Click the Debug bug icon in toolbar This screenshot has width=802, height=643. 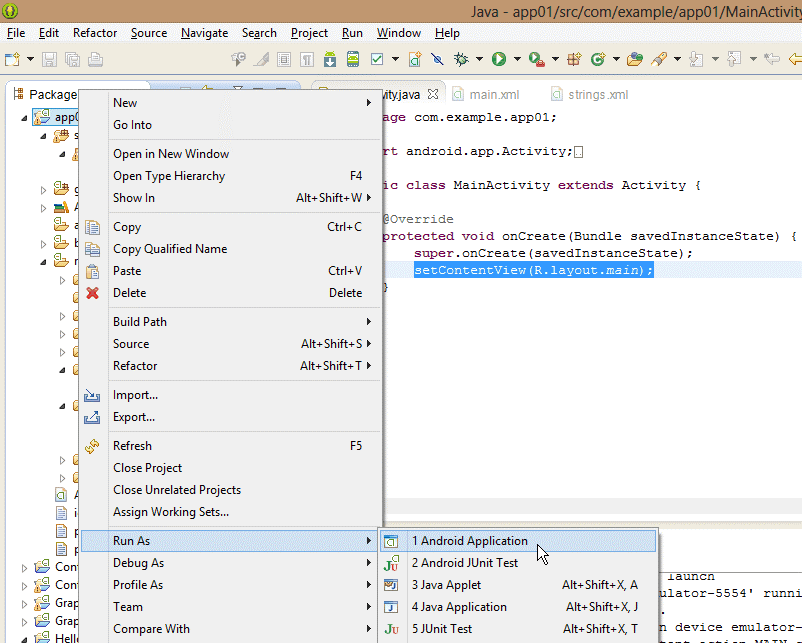[x=461, y=60]
